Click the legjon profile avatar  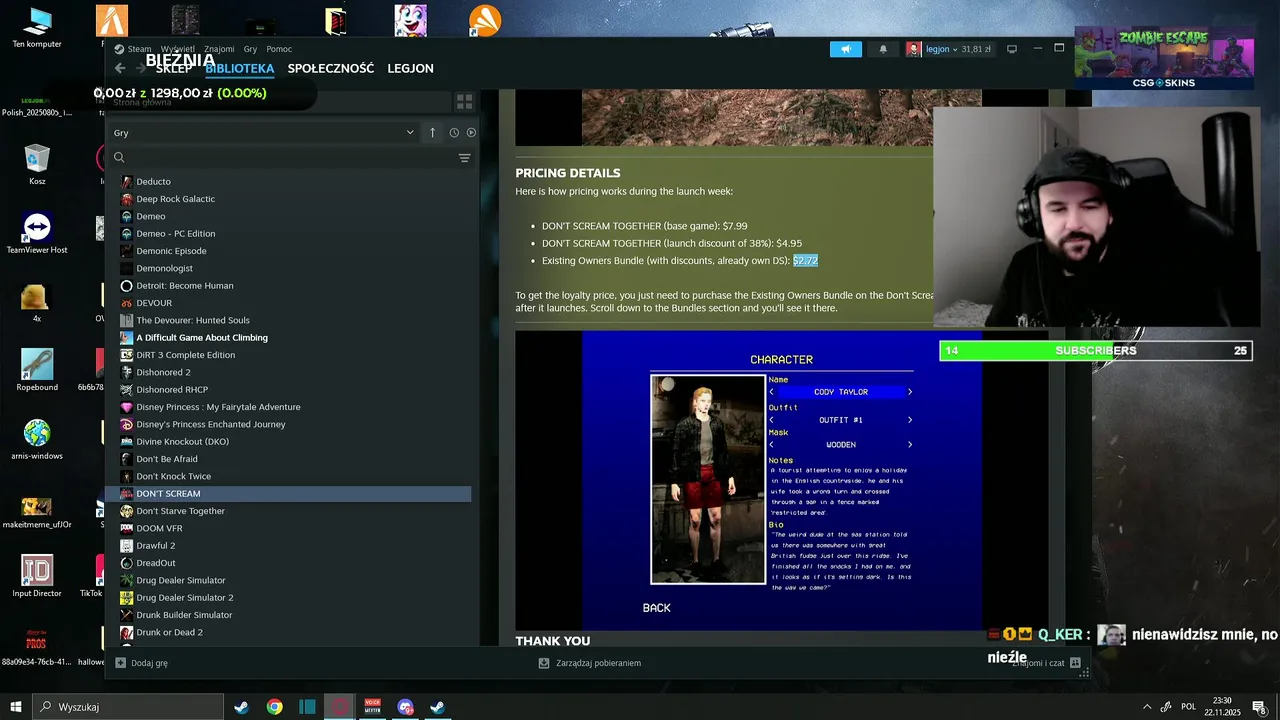914,49
